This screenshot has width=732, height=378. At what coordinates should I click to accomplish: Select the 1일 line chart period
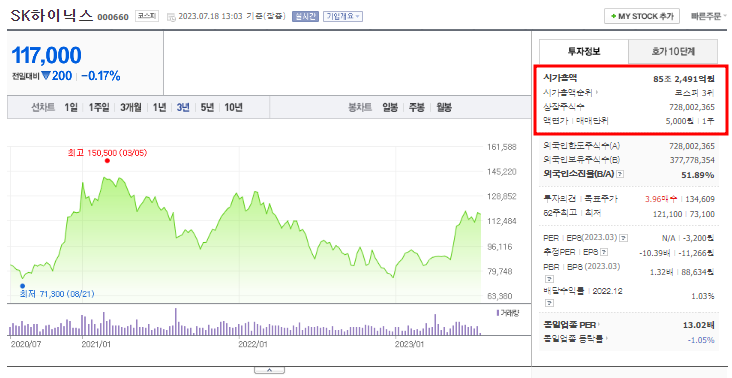71,107
